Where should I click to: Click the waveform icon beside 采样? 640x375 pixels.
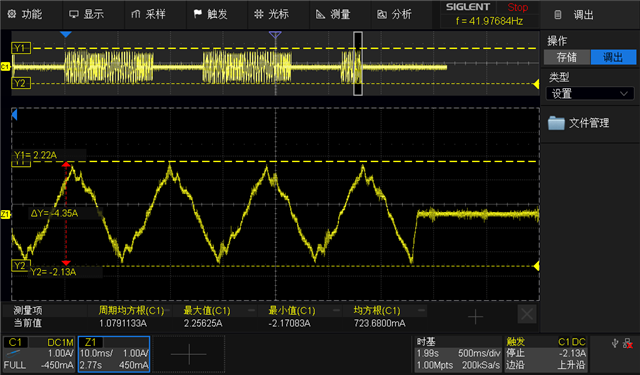pyautogui.click(x=136, y=14)
